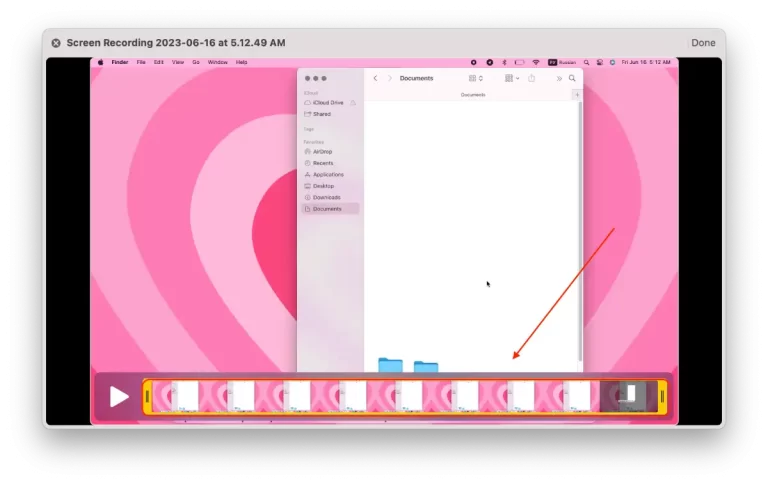The width and height of the screenshot is (768, 485).
Task: Click the Bluetooth icon in the menu bar
Action: pyautogui.click(x=504, y=62)
